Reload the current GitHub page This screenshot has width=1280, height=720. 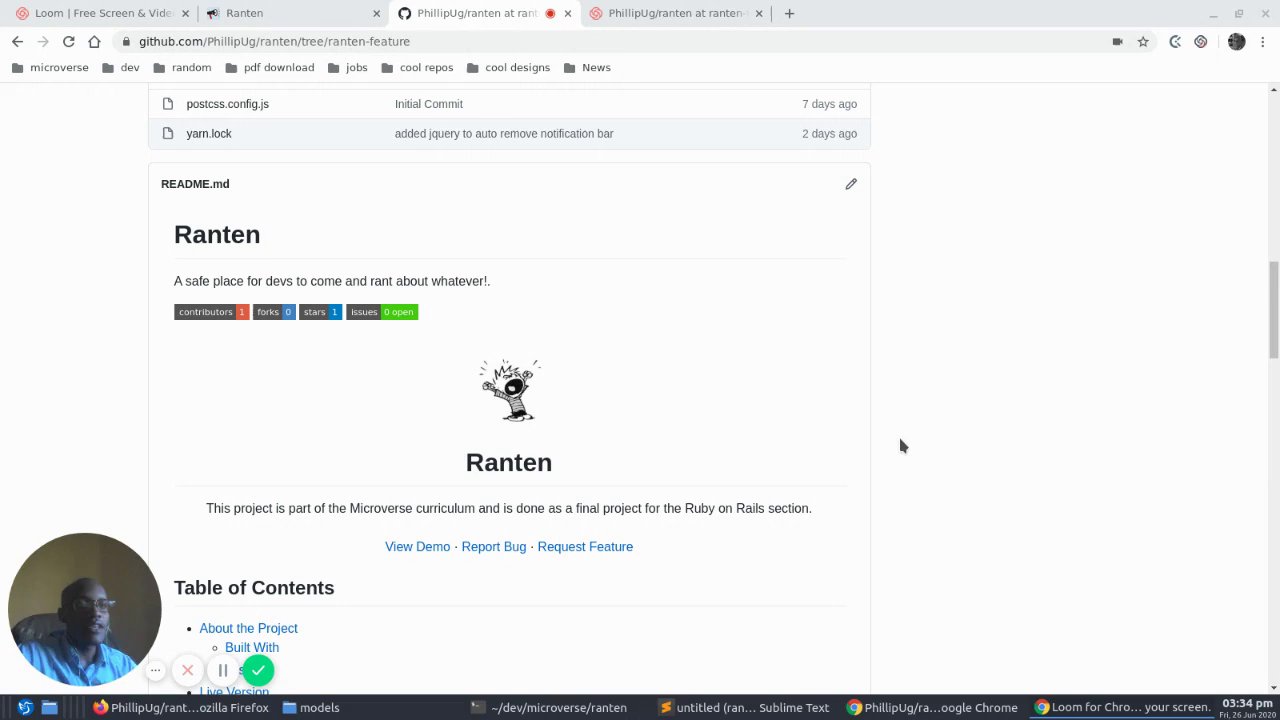tap(68, 41)
